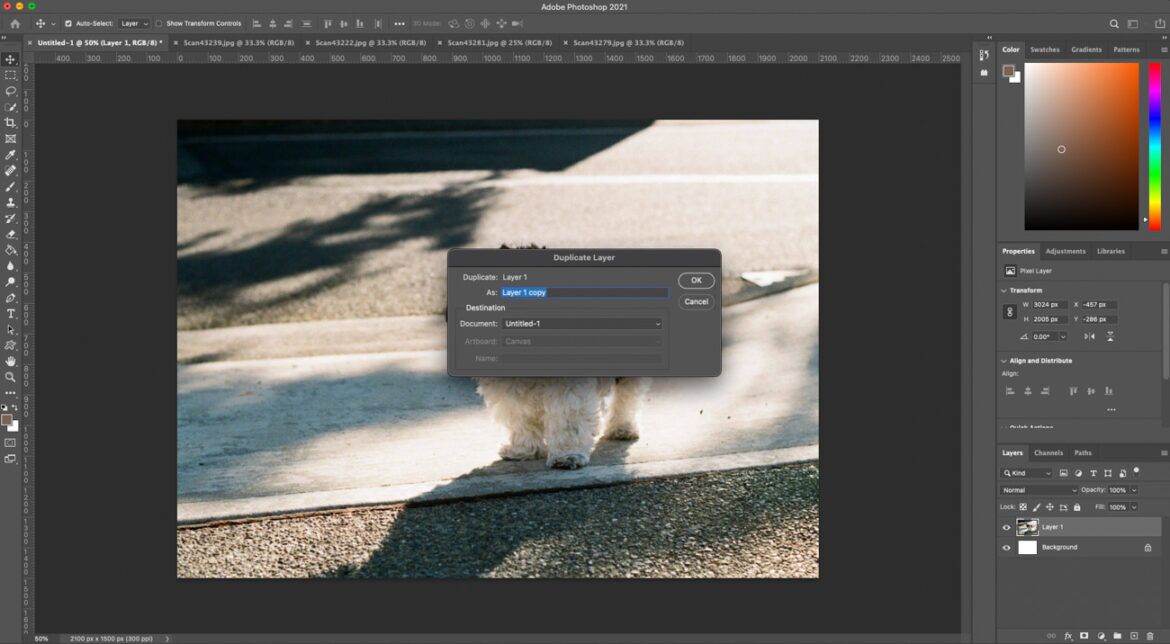This screenshot has width=1170, height=644.
Task: Select the Horizontal Type tool
Action: click(11, 311)
